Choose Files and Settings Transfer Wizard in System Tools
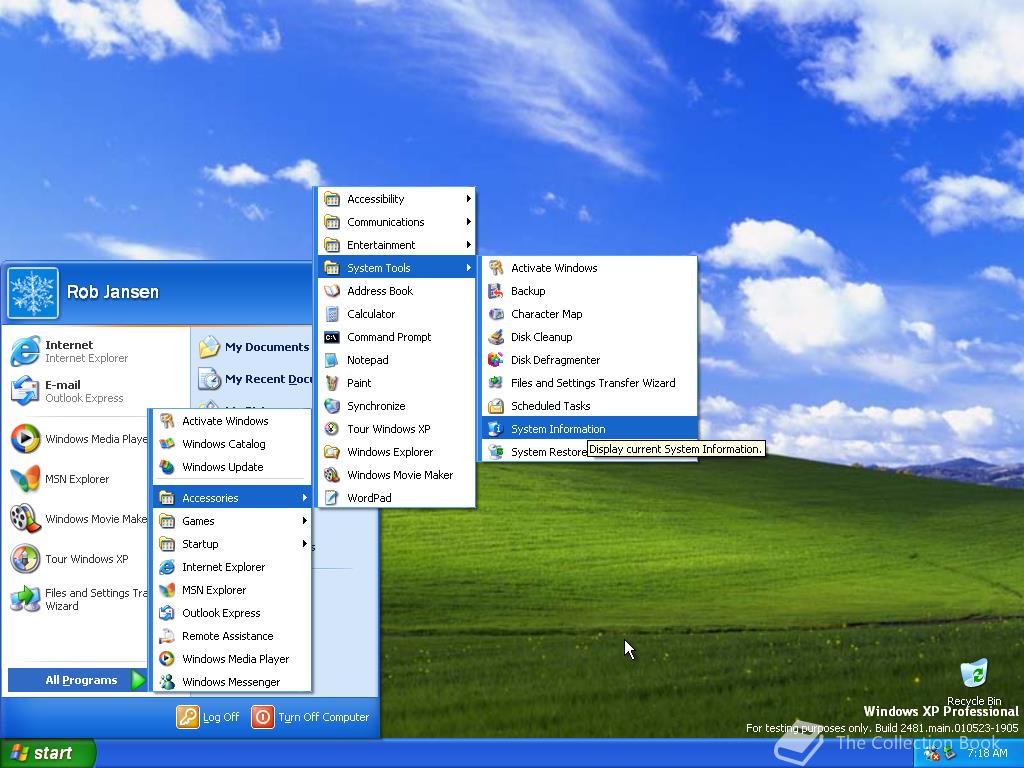The image size is (1024, 768). coord(590,383)
